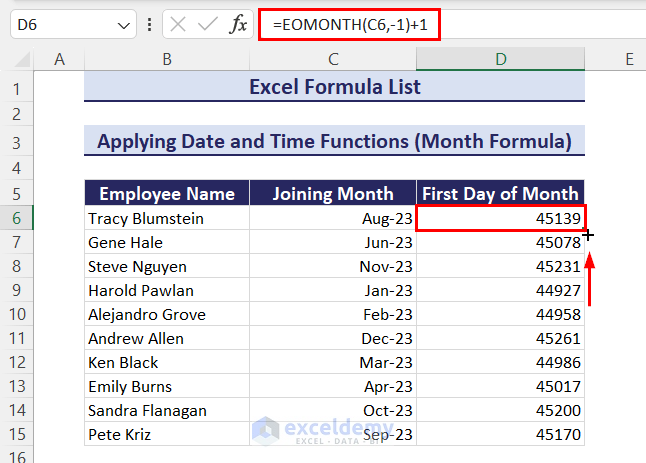
Task: Select row 6 header
Action: pos(17,218)
